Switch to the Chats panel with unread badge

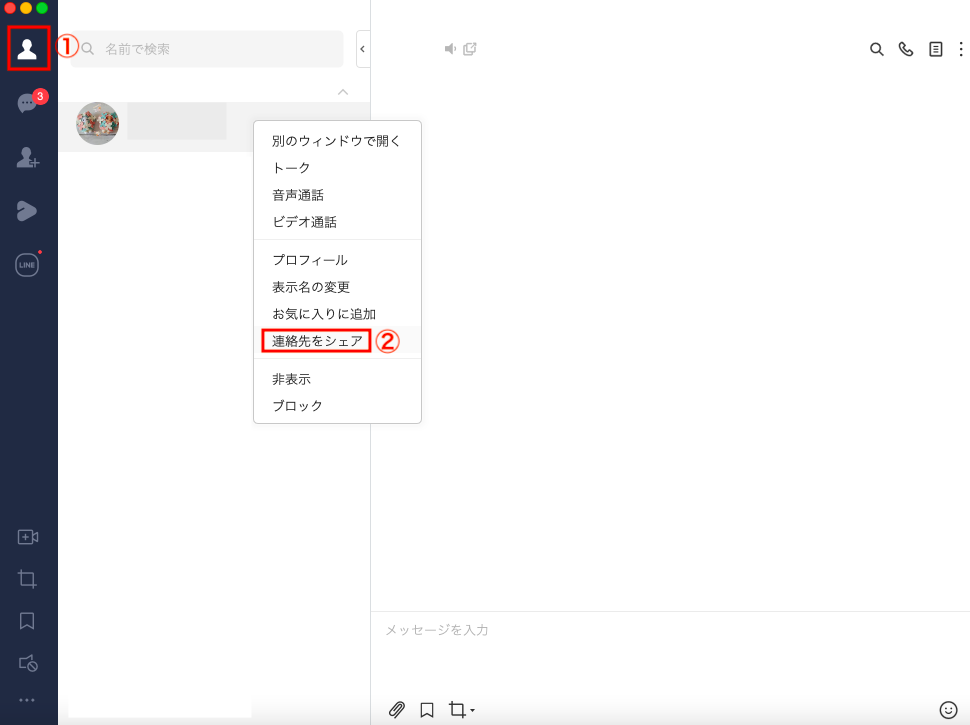[28, 104]
